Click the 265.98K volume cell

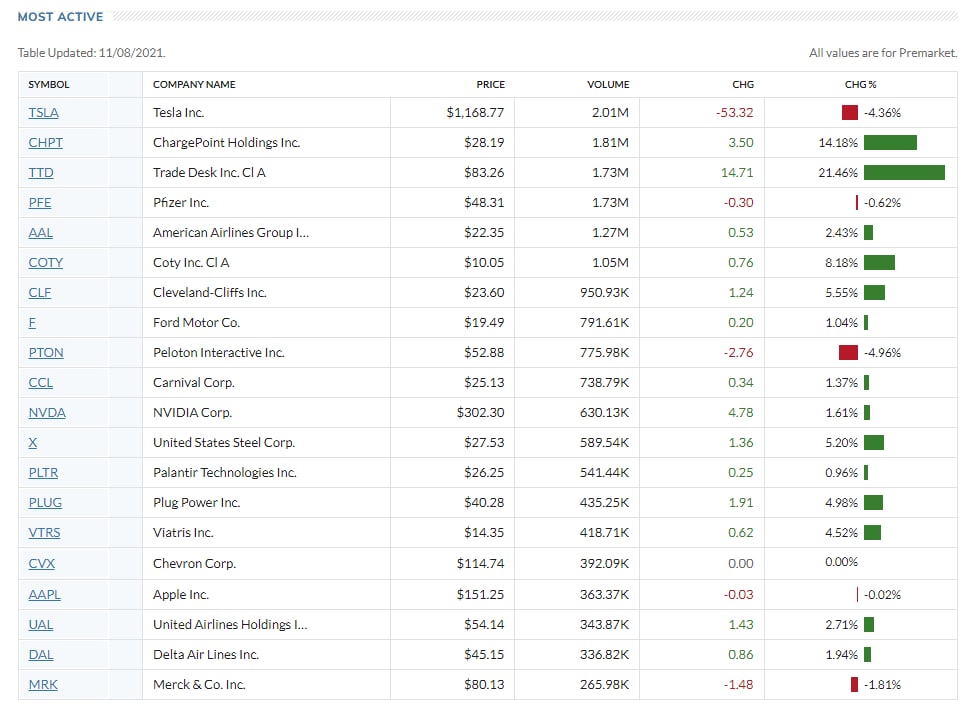point(604,685)
